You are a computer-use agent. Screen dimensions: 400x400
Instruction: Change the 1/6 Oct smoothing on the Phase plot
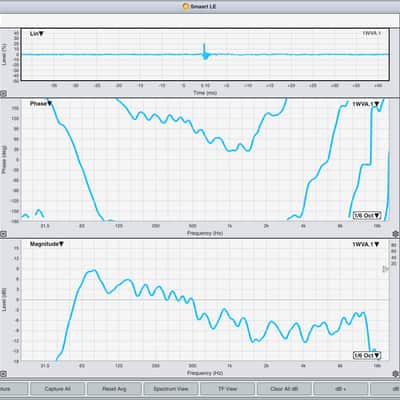(367, 215)
